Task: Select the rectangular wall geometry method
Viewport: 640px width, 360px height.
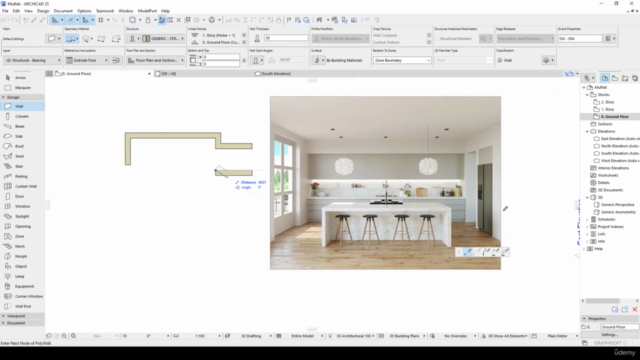Action: click(x=101, y=39)
